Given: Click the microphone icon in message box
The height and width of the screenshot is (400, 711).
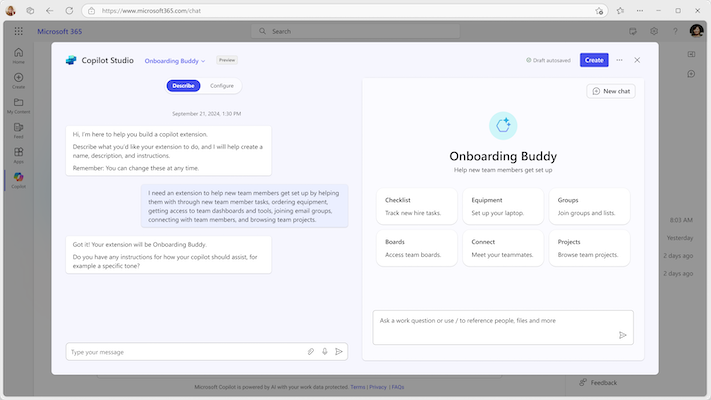Looking at the screenshot, I should tap(325, 351).
